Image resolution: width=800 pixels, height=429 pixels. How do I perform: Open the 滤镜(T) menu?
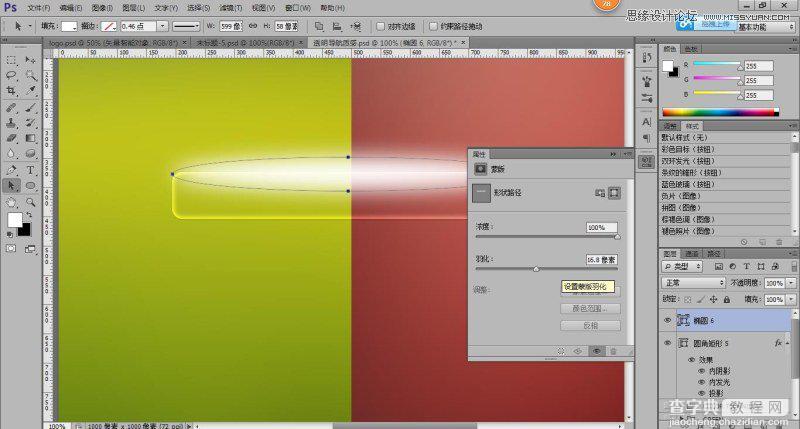click(231, 8)
